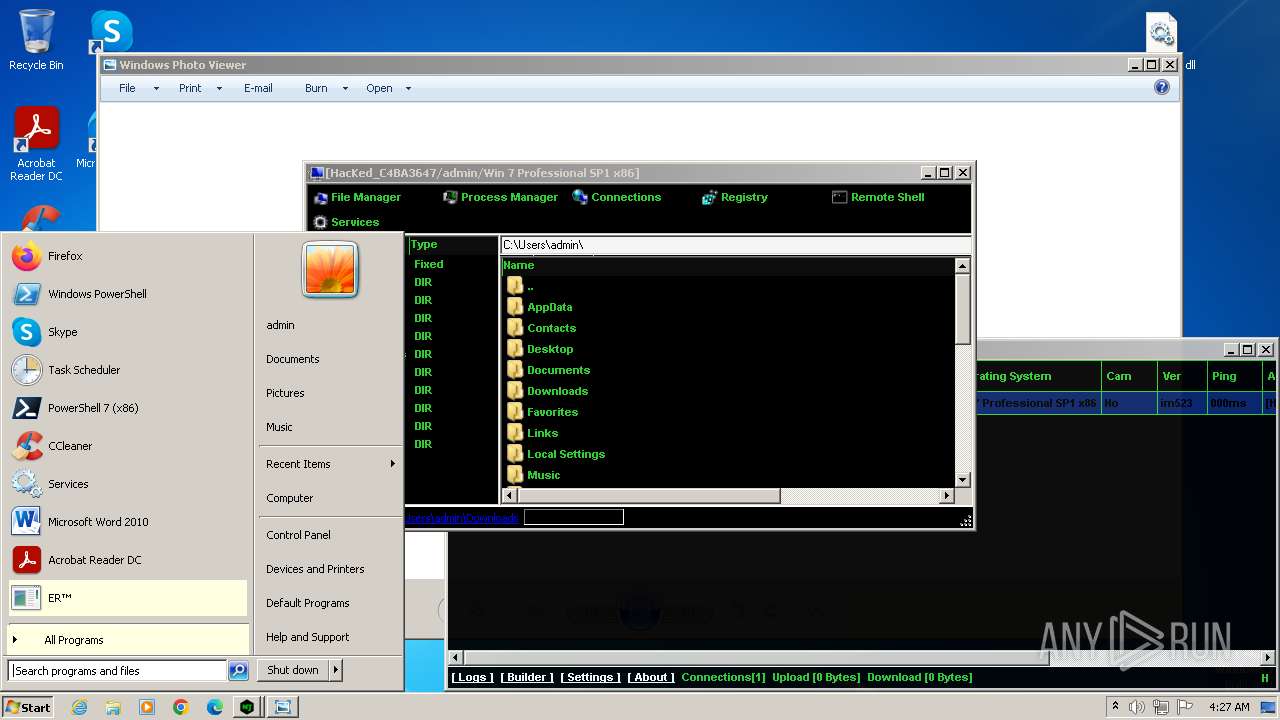Open the Settings link in the status bar
The image size is (1280, 720).
[x=590, y=677]
